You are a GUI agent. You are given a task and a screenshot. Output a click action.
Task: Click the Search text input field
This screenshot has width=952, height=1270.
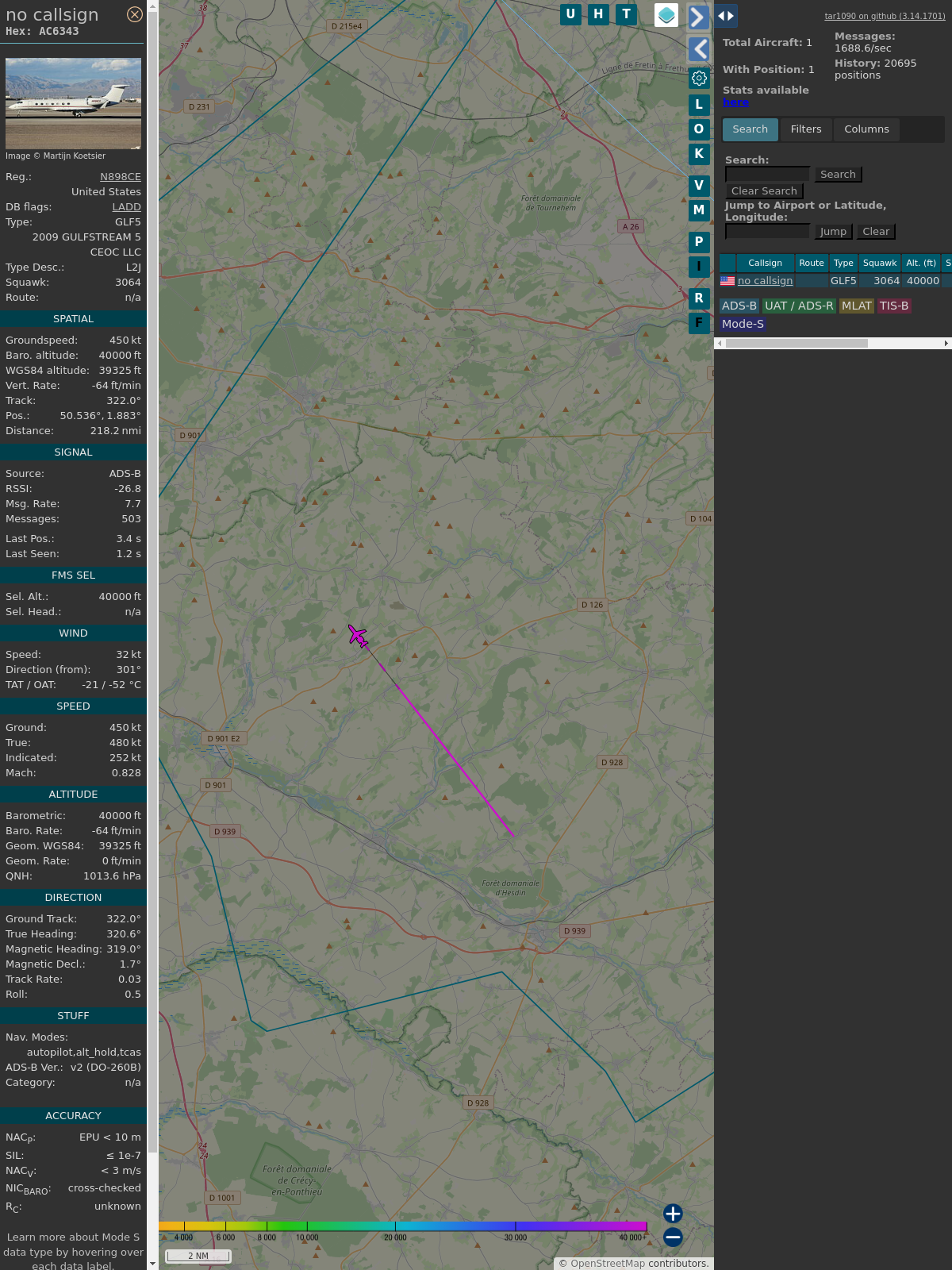coord(767,174)
